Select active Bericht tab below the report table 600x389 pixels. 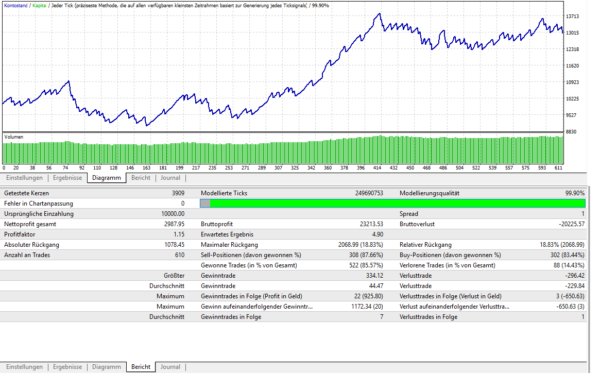(x=141, y=367)
